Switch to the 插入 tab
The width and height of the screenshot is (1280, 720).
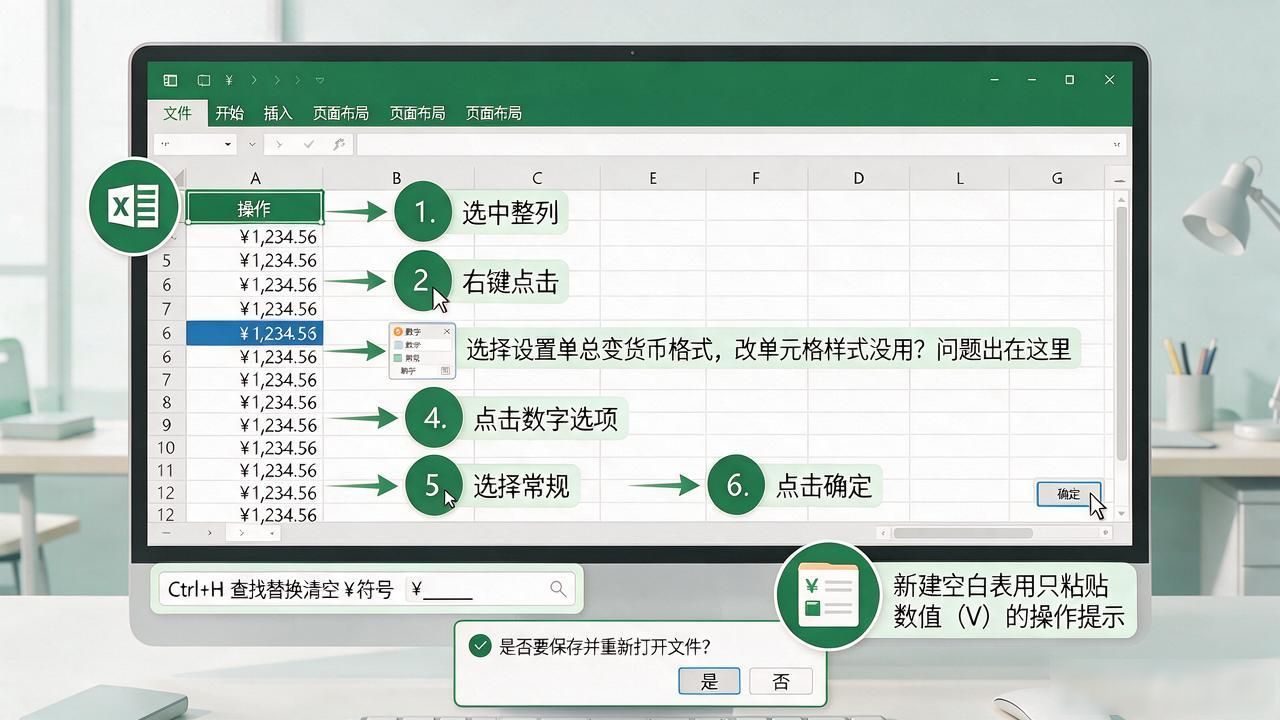(278, 113)
